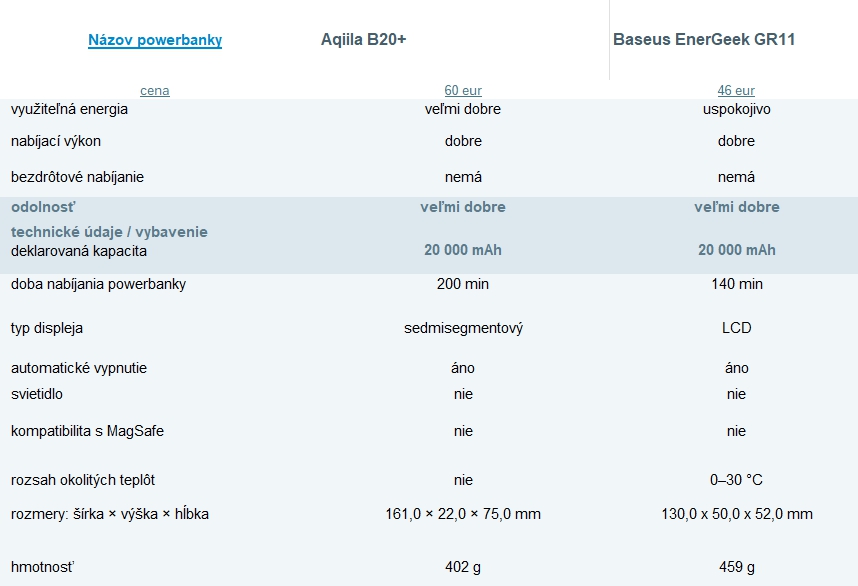Click the automatické vypnutie label
Screen dimensions: 858x586
79,368
